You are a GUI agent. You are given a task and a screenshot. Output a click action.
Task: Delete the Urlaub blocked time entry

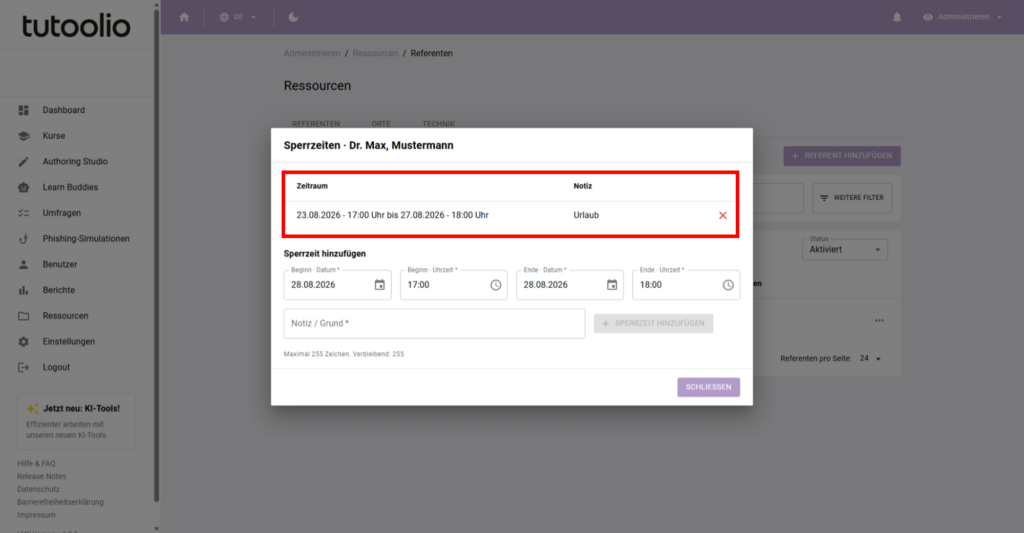722,216
